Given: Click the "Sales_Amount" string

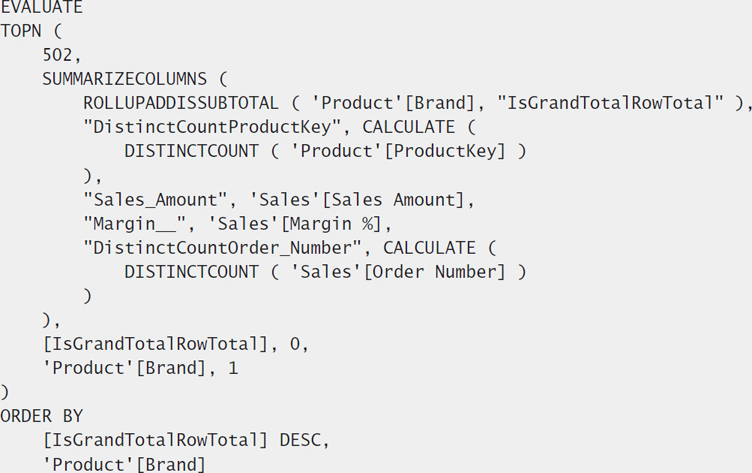Looking at the screenshot, I should (x=155, y=200).
